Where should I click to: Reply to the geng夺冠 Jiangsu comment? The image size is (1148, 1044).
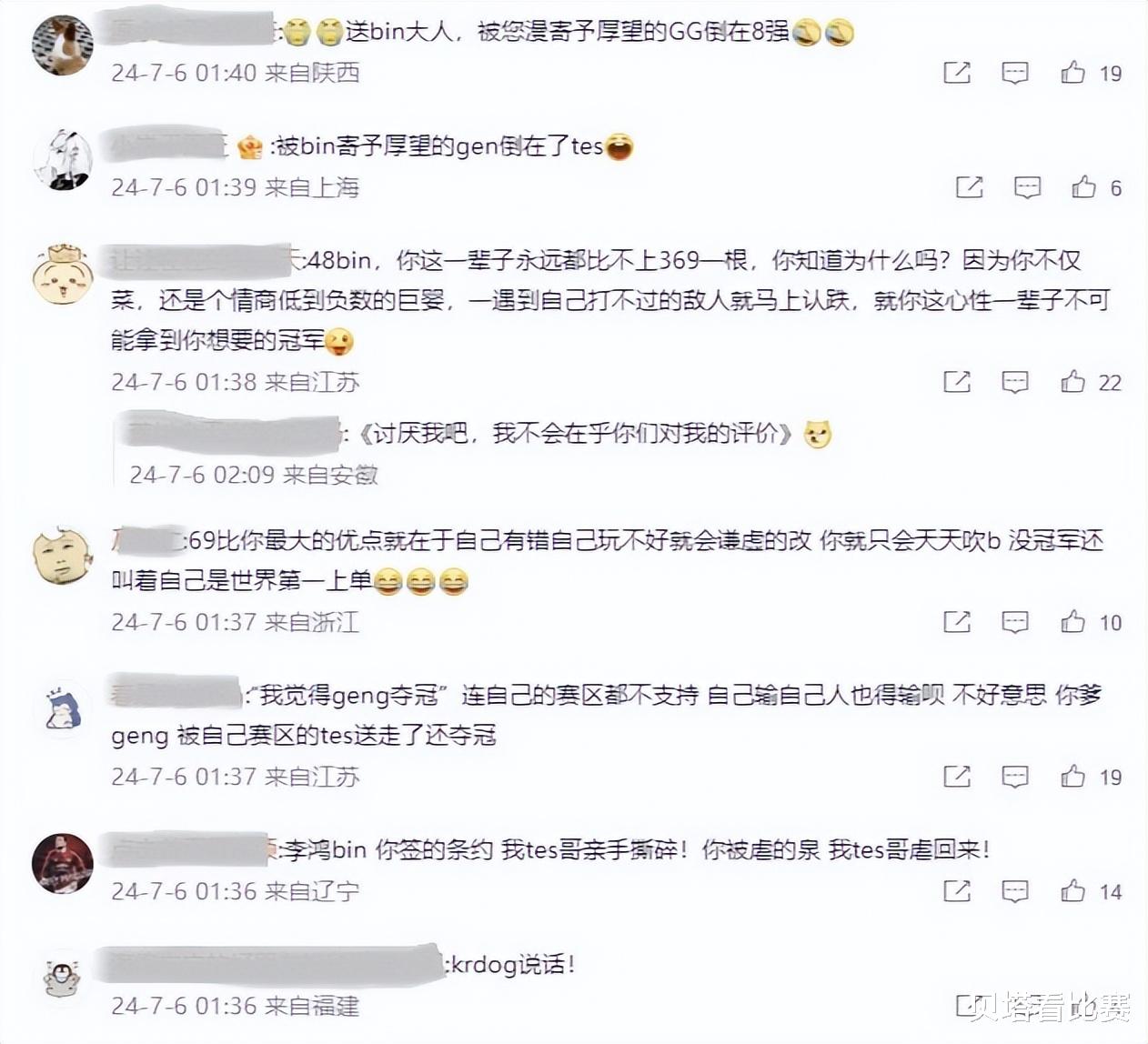click(x=1015, y=777)
